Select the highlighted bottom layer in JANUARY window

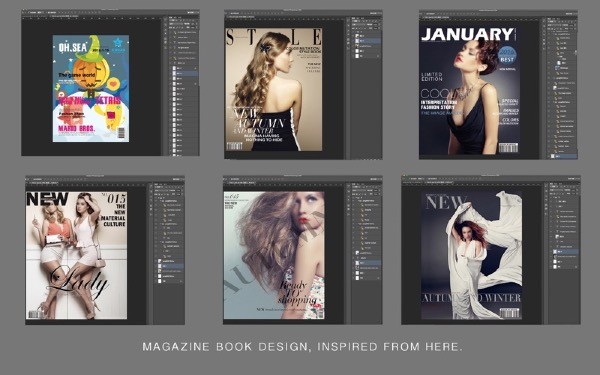point(563,156)
